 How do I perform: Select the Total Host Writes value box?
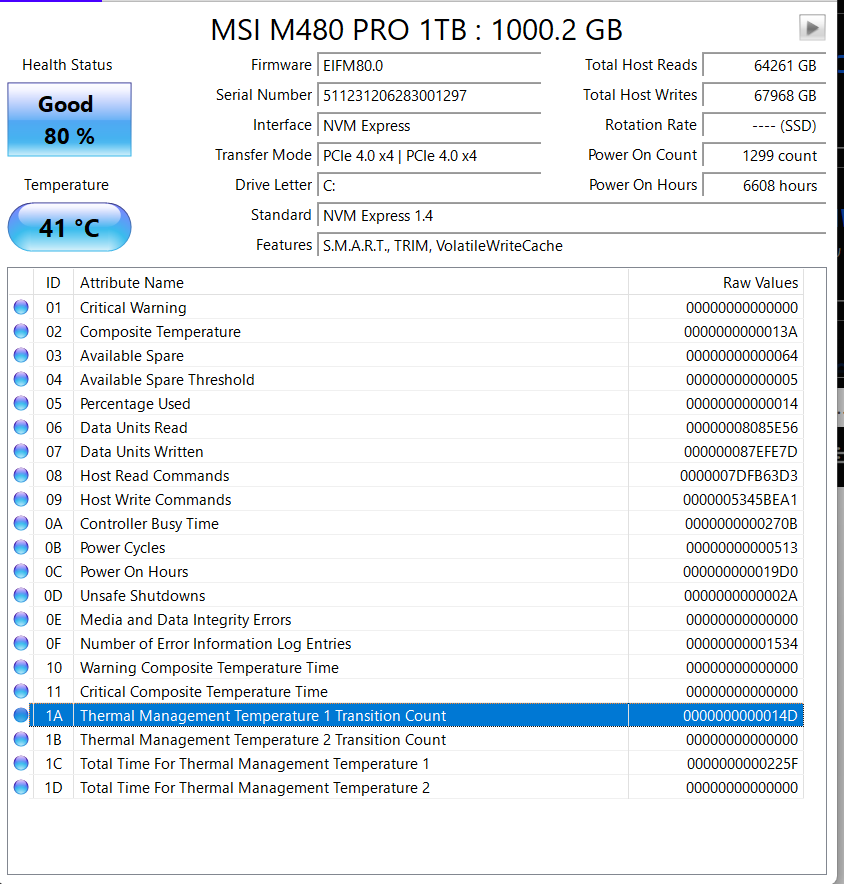tap(763, 96)
